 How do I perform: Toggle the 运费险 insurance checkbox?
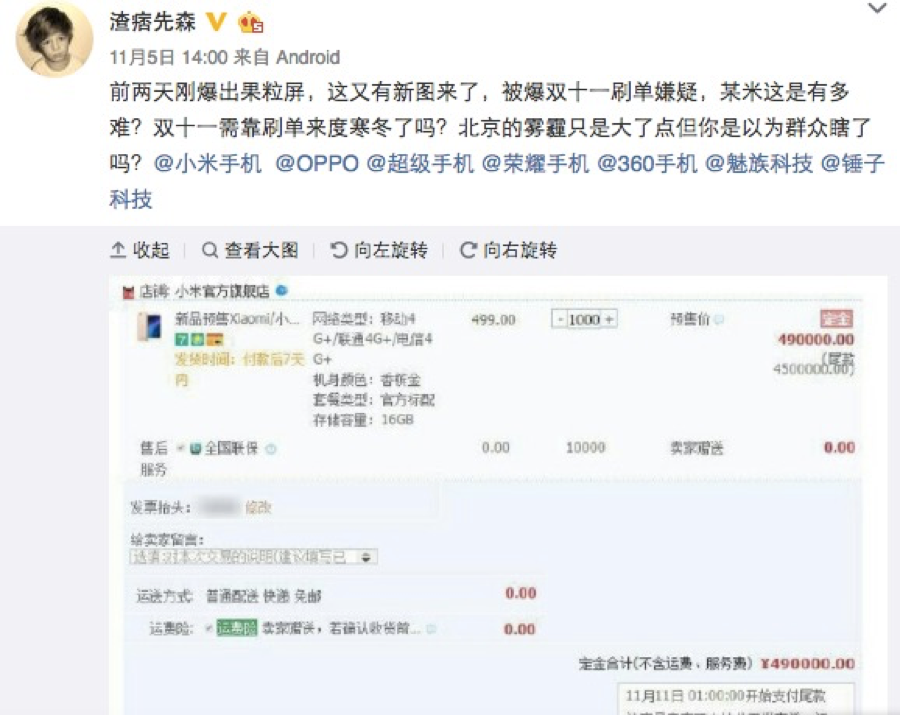[x=209, y=628]
